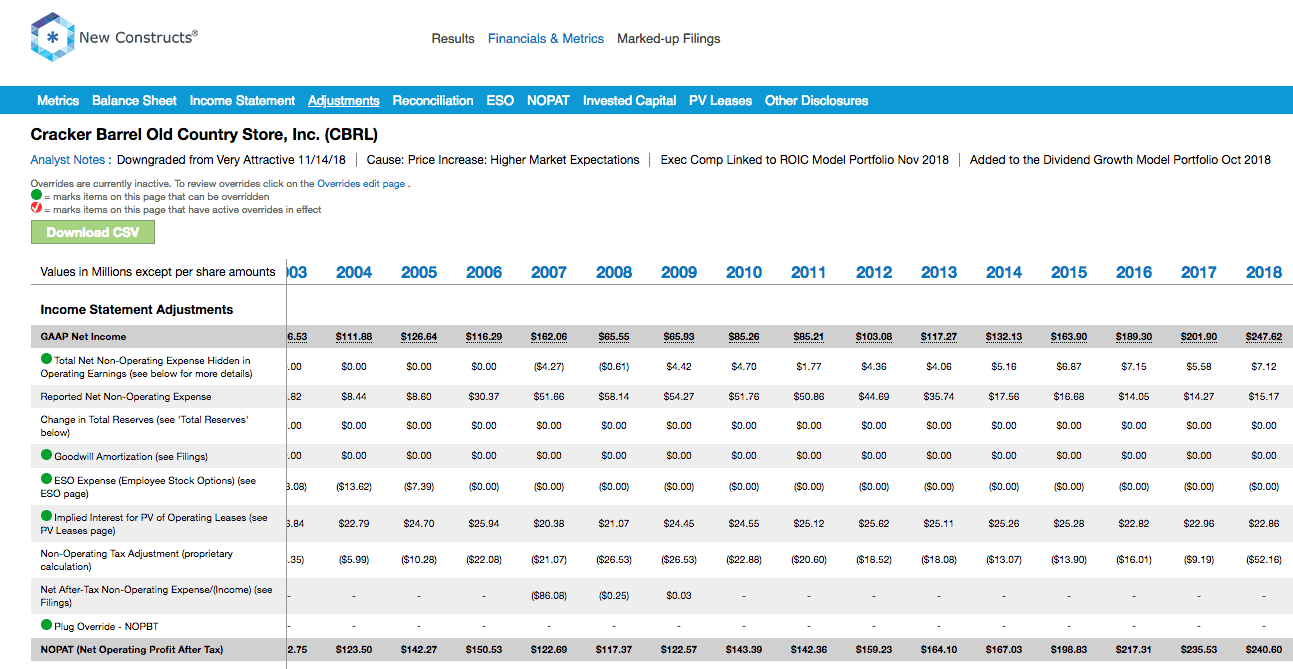The image size is (1293, 669).
Task: Select the 'Reported Net Non-Operating Expense' row label
Action: [x=126, y=397]
